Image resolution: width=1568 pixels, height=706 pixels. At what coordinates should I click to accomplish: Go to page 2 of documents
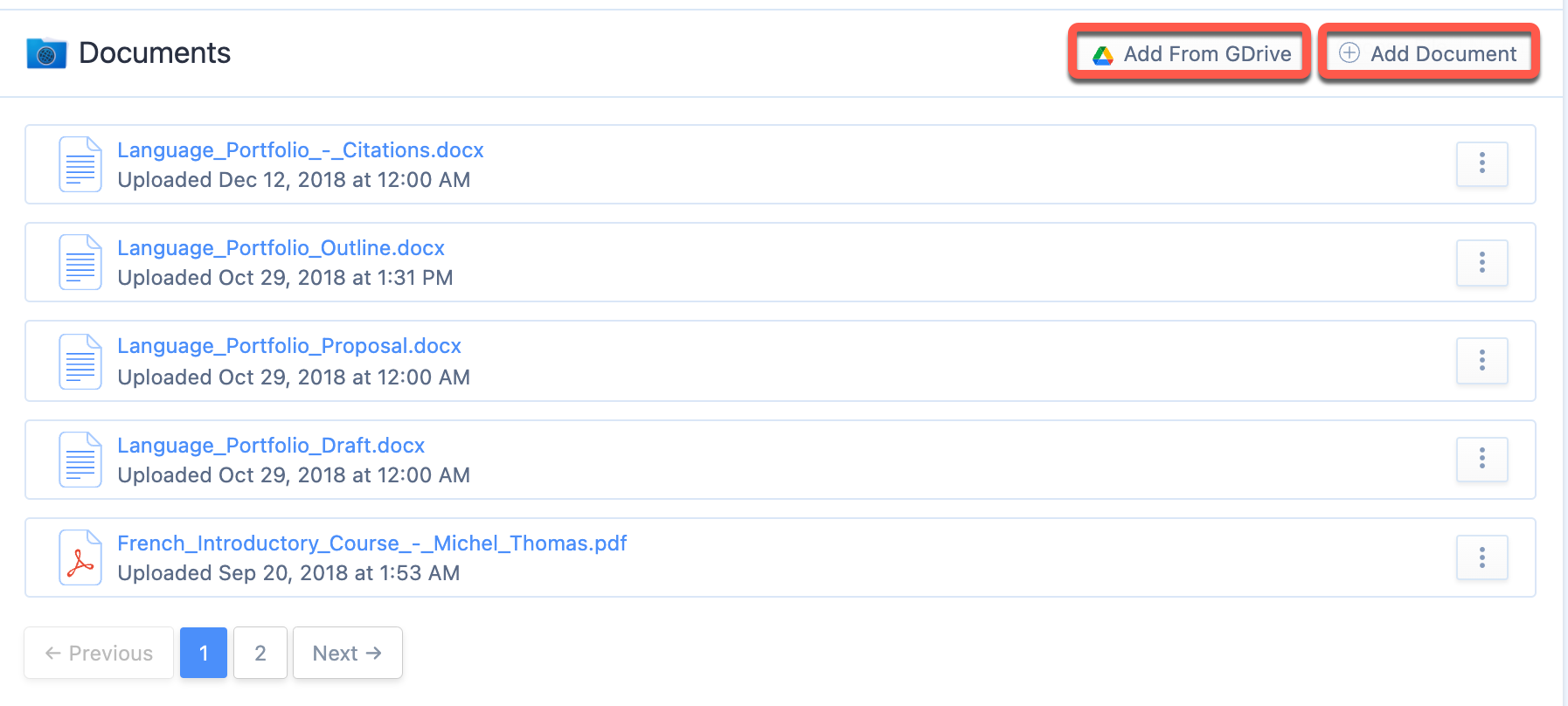[x=260, y=653]
